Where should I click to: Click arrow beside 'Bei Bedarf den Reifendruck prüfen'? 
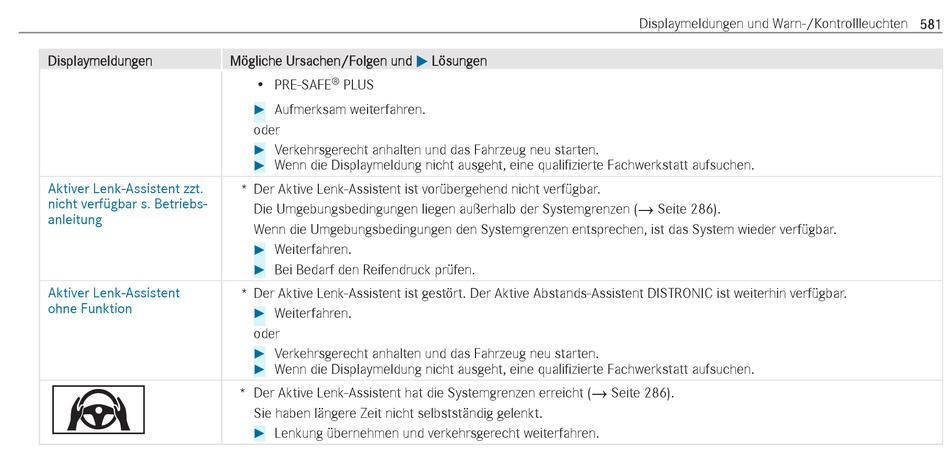point(259,270)
